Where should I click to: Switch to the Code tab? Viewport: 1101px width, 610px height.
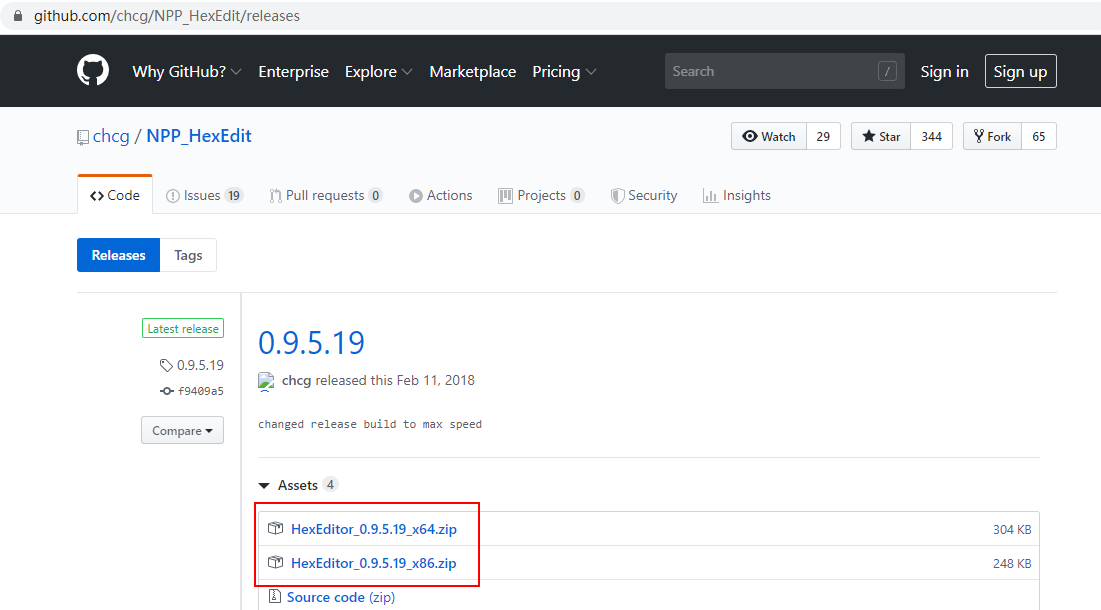click(x=114, y=195)
